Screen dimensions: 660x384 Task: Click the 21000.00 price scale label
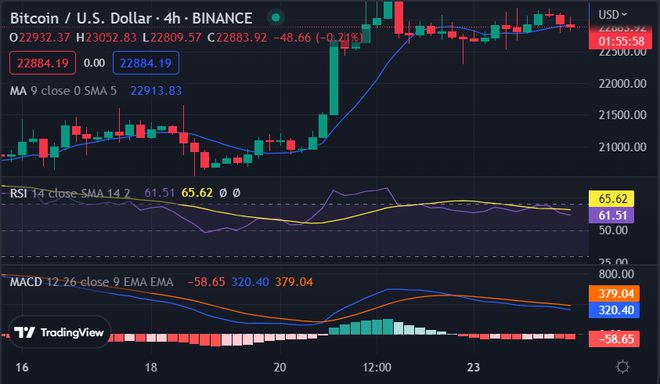(x=623, y=147)
